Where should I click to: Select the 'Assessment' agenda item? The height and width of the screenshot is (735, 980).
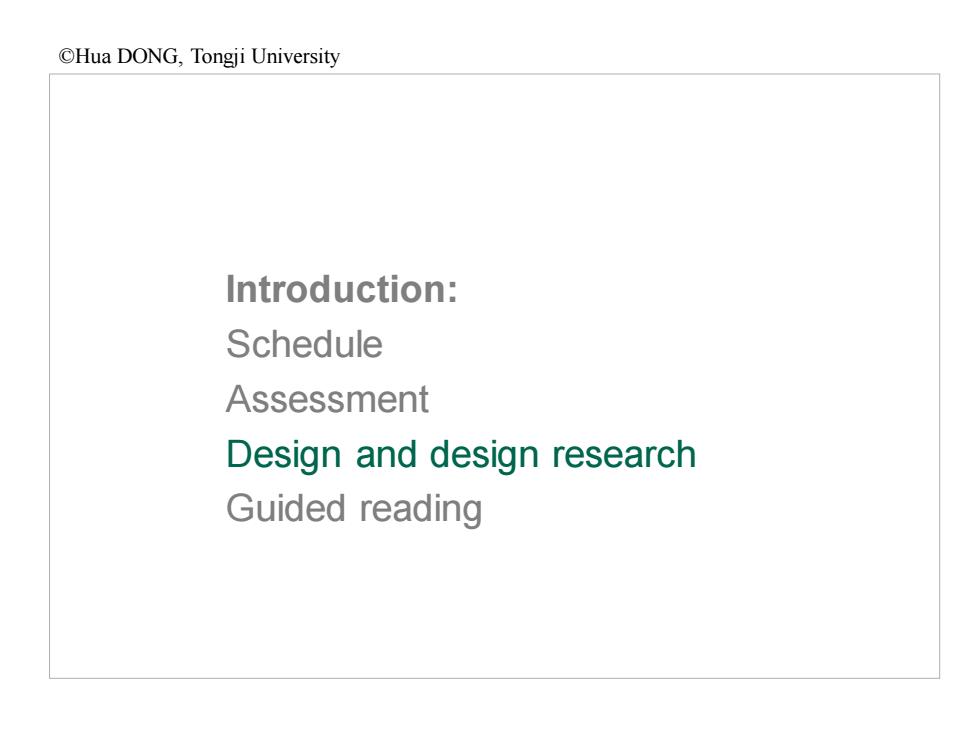pos(328,399)
